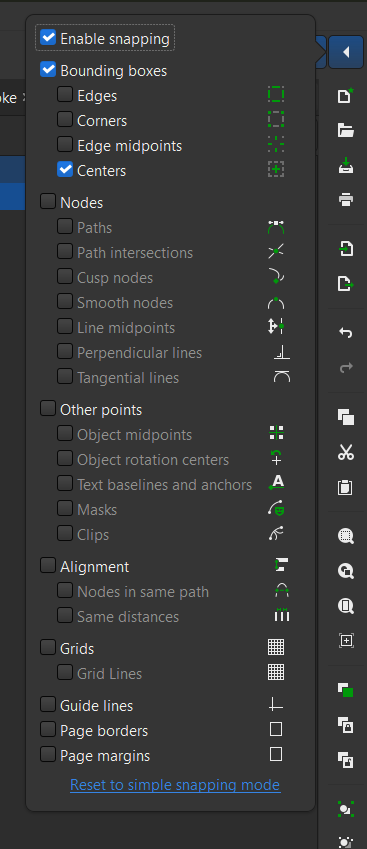Disable the Enable snapping checkbox
Image resolution: width=367 pixels, height=849 pixels.
click(48, 38)
